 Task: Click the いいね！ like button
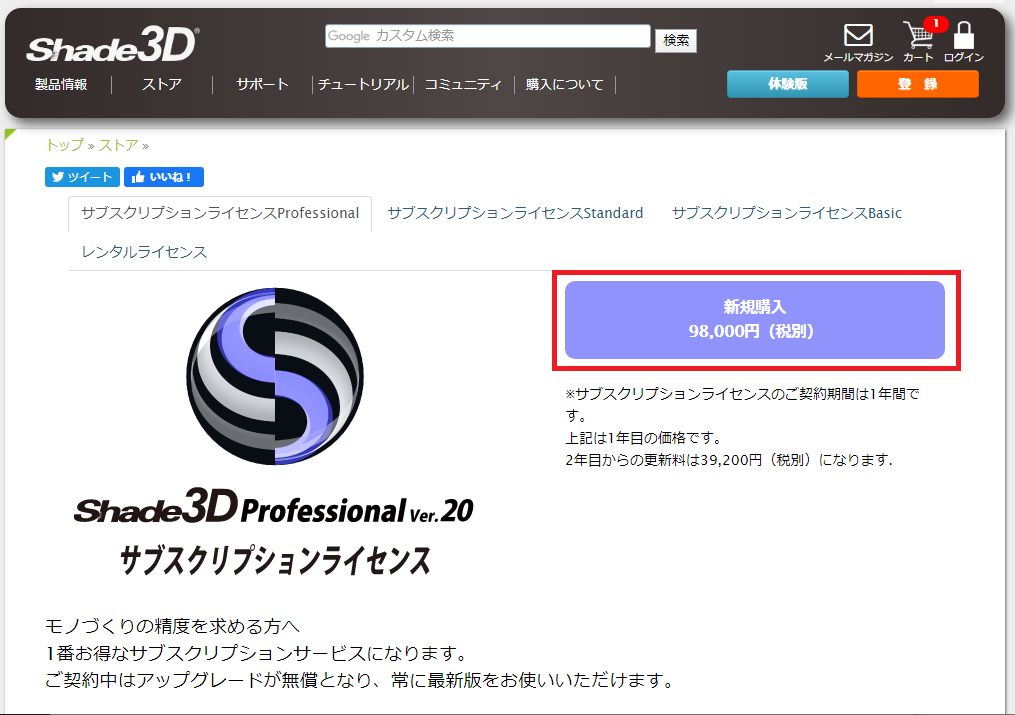pos(164,177)
